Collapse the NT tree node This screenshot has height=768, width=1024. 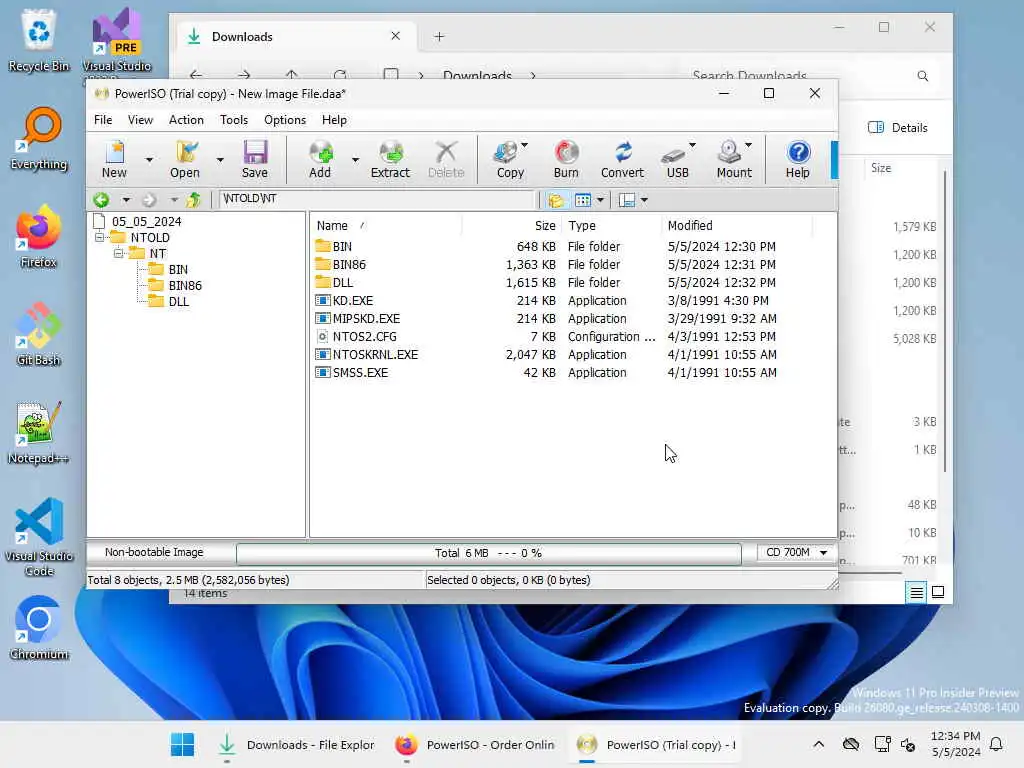click(118, 253)
